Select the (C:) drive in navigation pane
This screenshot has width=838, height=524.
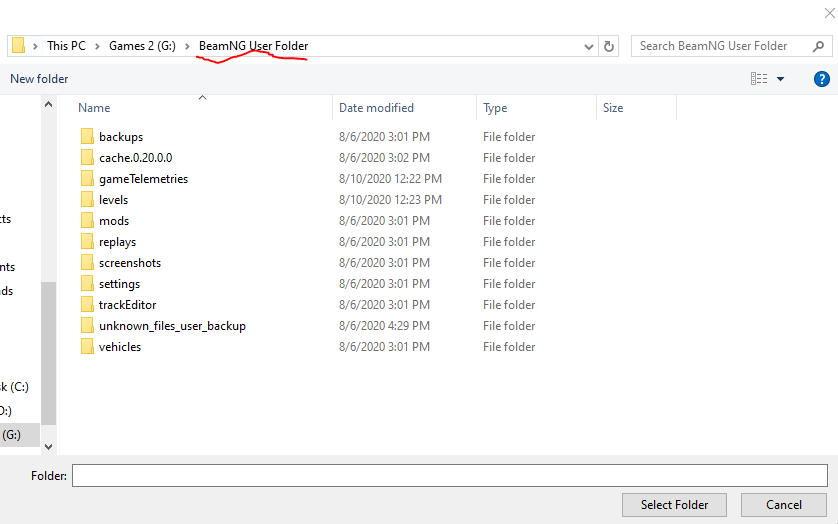coord(14,387)
